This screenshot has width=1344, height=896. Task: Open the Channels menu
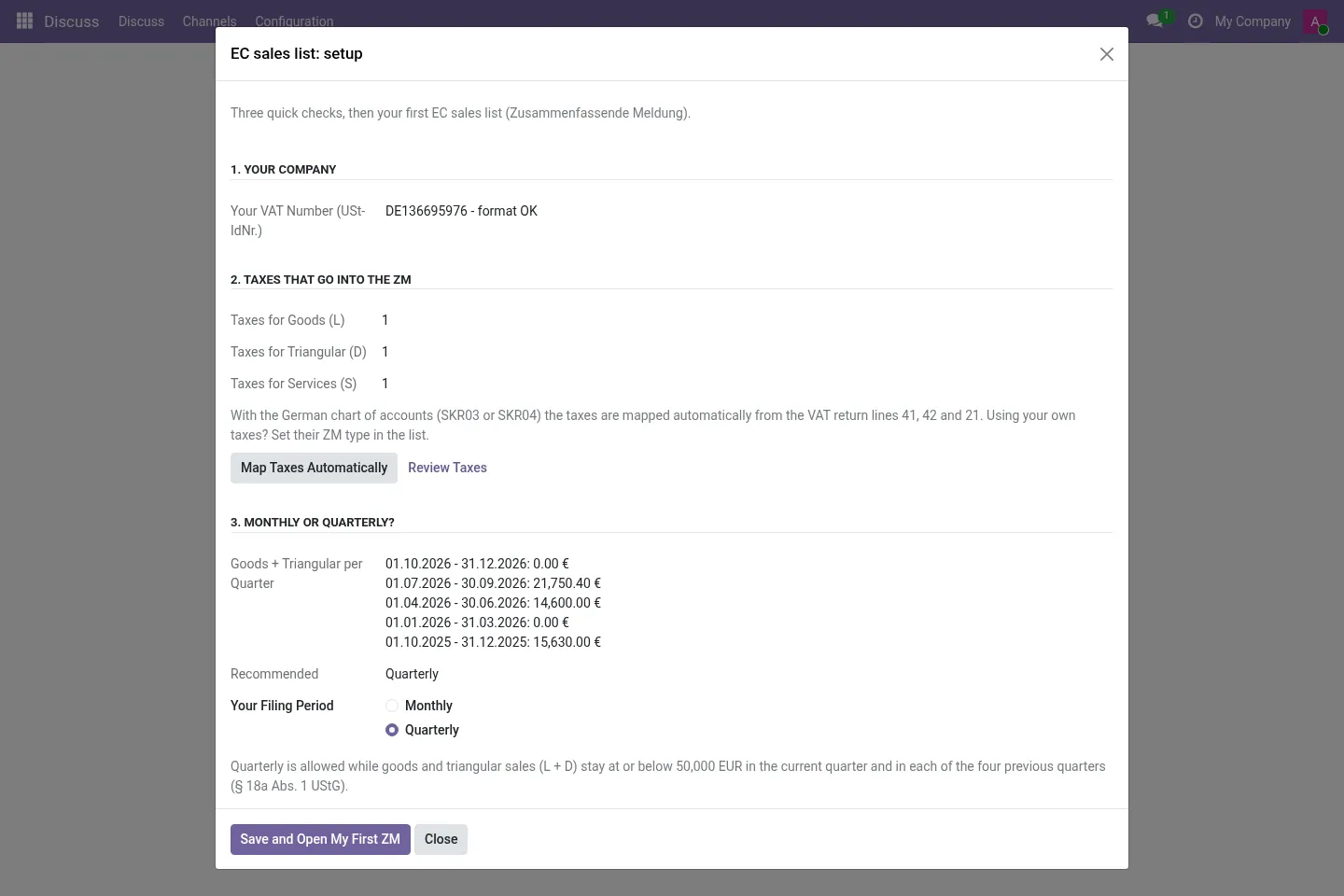209,21
